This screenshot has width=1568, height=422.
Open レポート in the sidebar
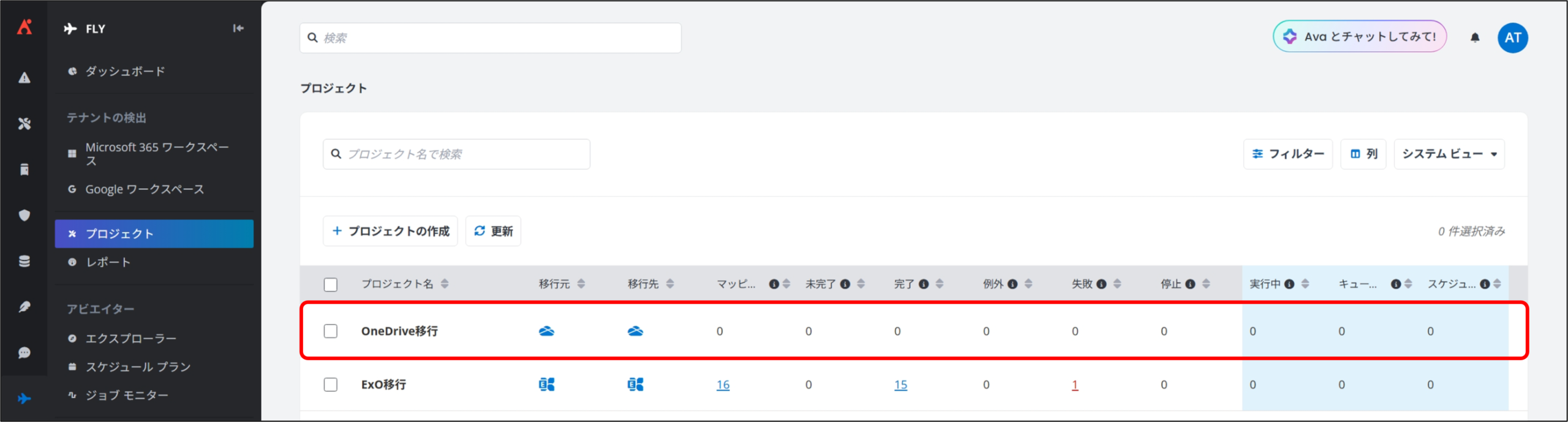pyautogui.click(x=108, y=262)
